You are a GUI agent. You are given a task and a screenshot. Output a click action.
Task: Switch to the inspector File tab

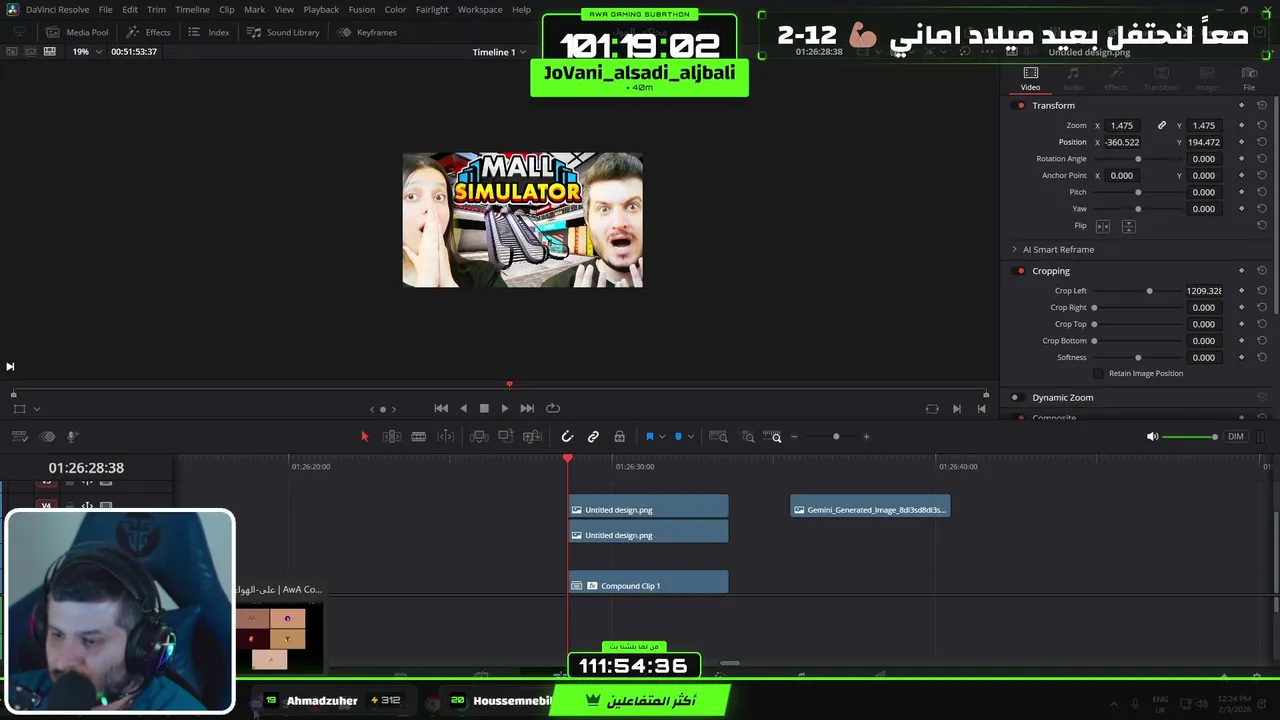(1249, 79)
